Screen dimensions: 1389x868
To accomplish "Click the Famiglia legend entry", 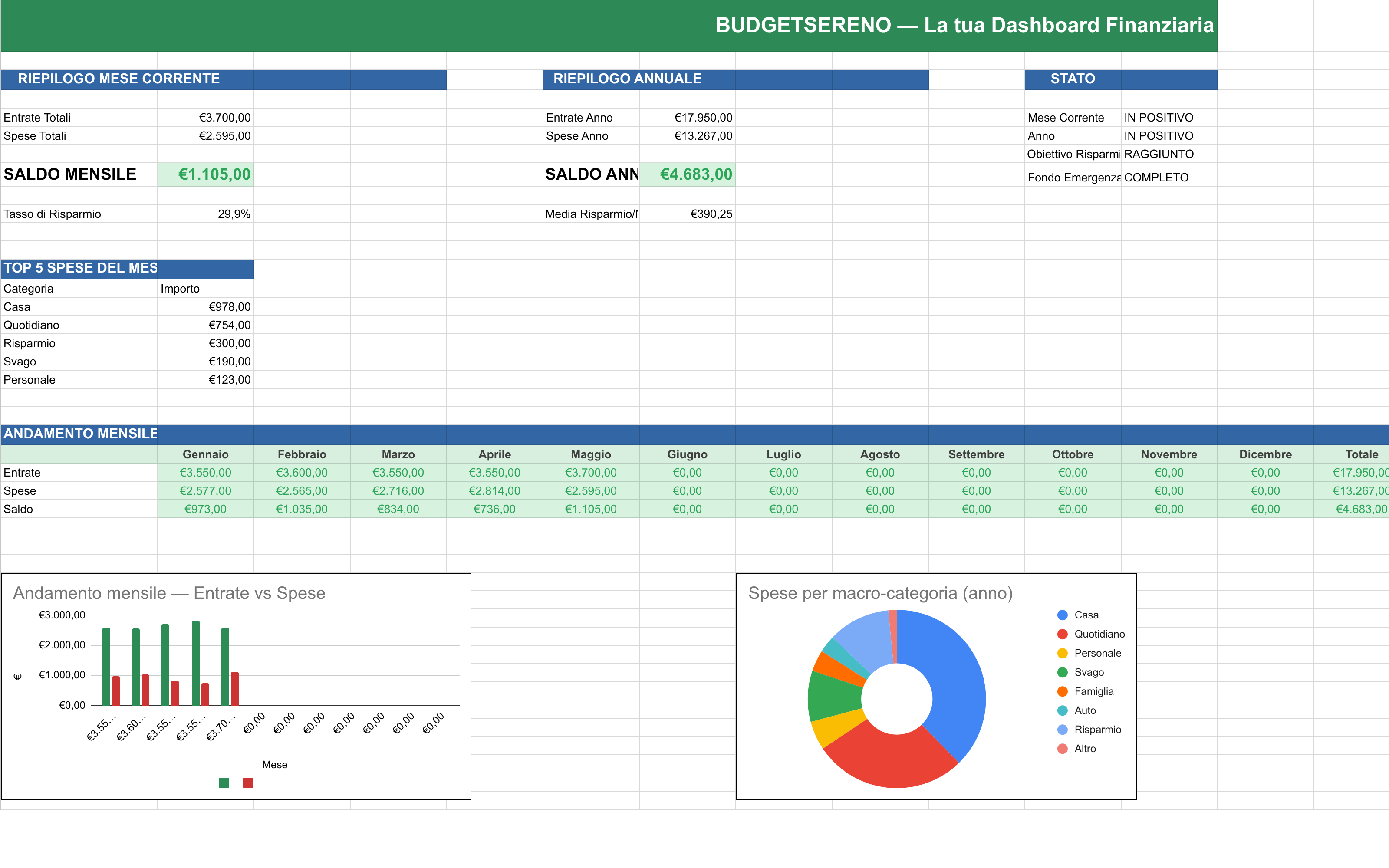I will [1085, 692].
